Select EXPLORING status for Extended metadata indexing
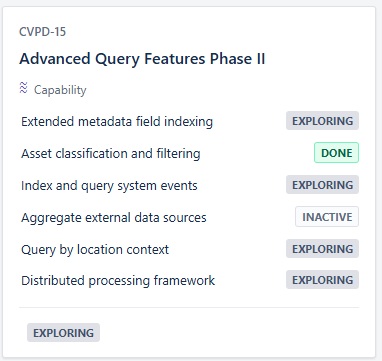Image resolution: width=382 pixels, height=361 pixels. 322,121
